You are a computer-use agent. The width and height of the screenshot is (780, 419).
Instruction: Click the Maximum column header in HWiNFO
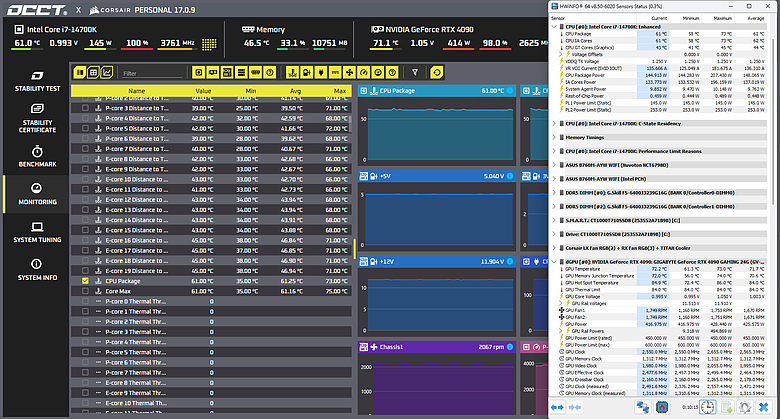coord(723,18)
